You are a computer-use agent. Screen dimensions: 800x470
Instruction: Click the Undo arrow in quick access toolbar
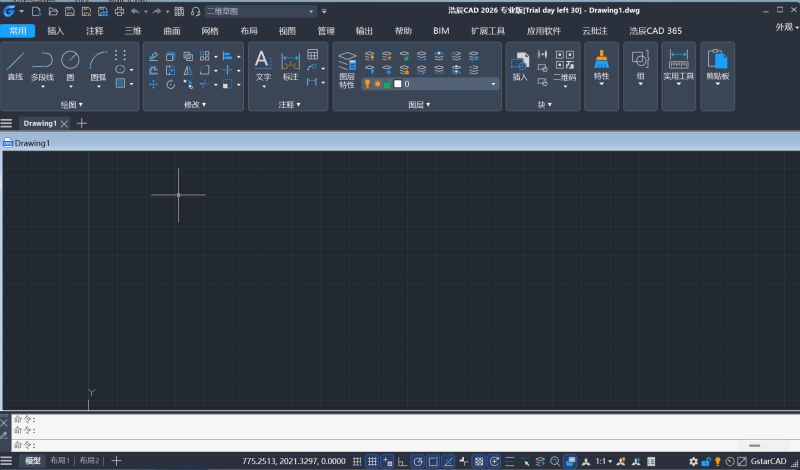point(135,11)
